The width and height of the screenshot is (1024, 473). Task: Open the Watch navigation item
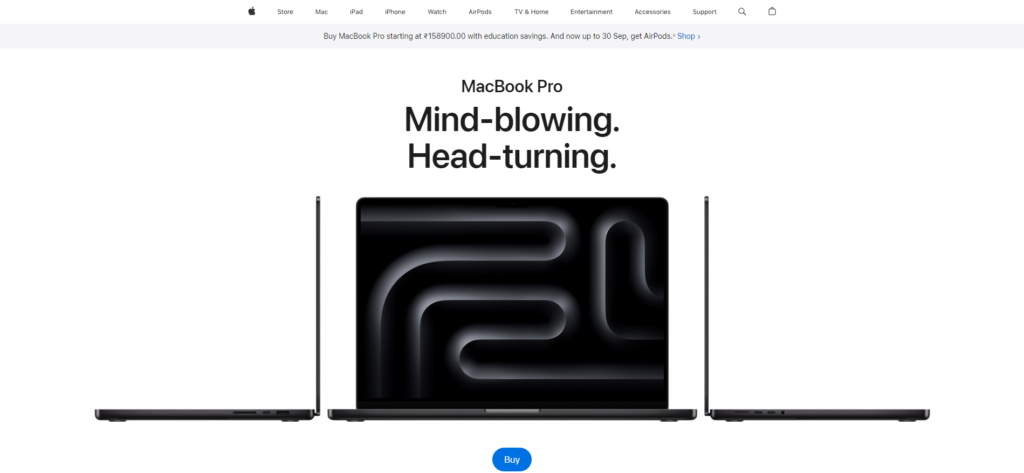[x=437, y=12]
